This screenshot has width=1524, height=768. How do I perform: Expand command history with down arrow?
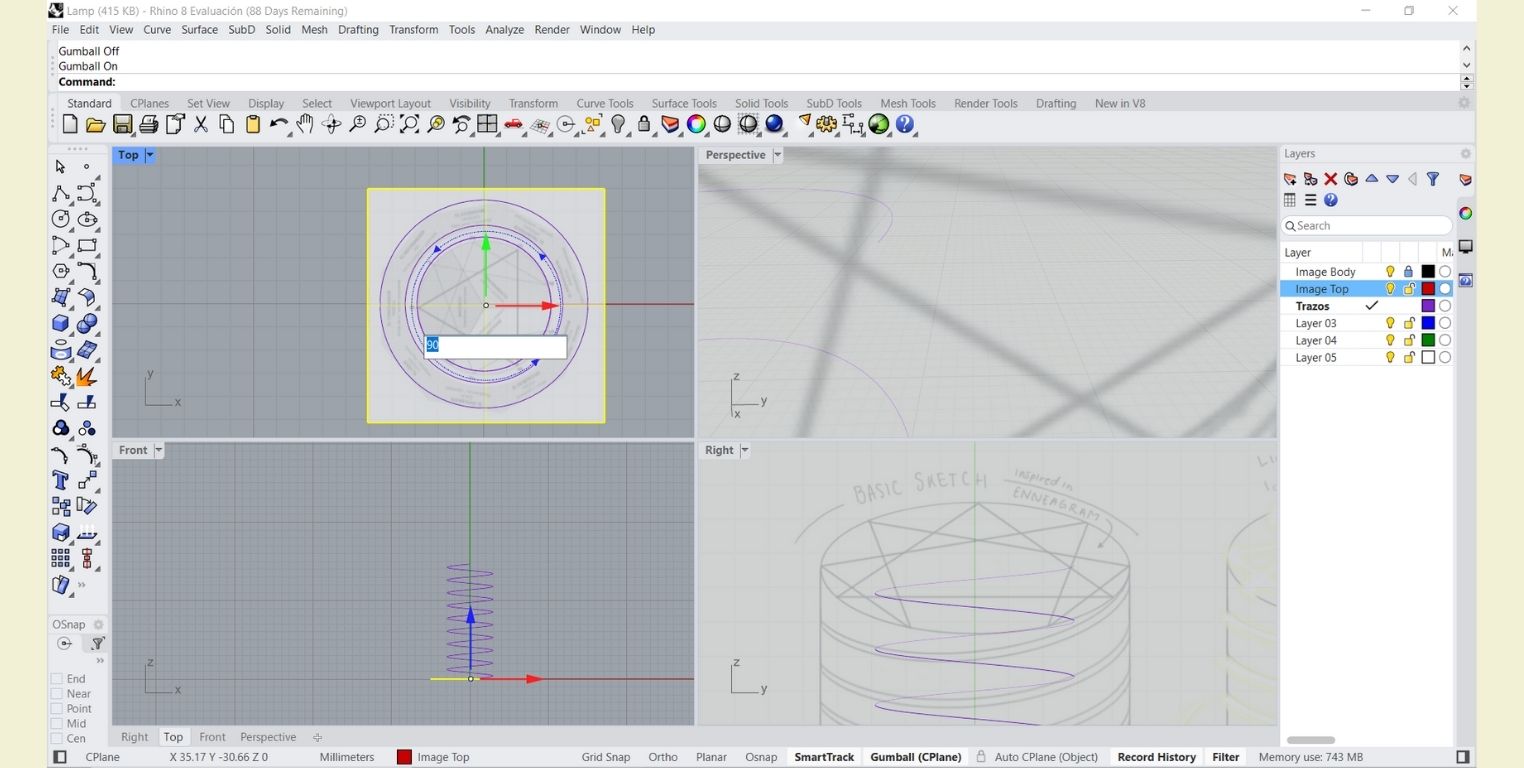tap(1467, 65)
